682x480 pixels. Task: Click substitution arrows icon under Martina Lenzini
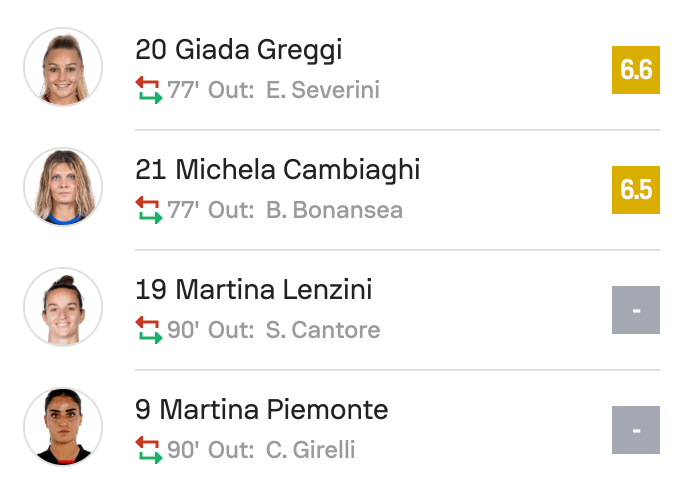(x=148, y=330)
